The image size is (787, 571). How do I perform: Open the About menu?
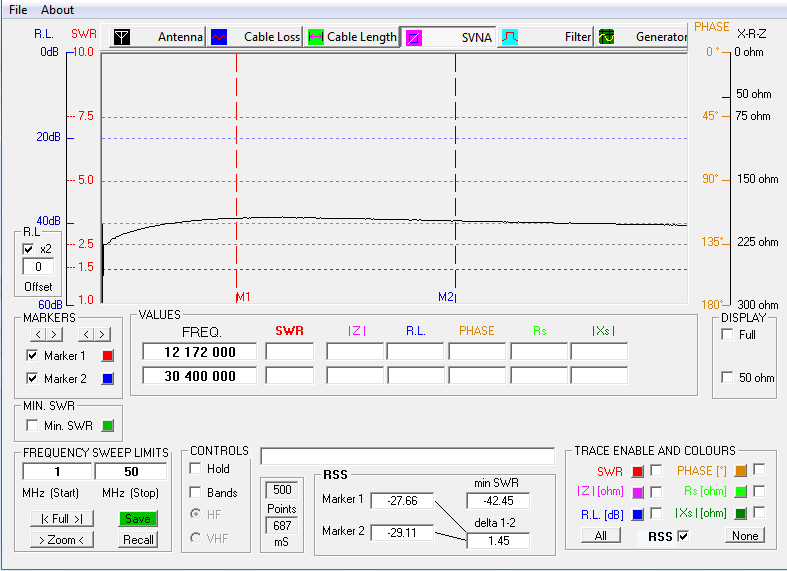pyautogui.click(x=57, y=9)
